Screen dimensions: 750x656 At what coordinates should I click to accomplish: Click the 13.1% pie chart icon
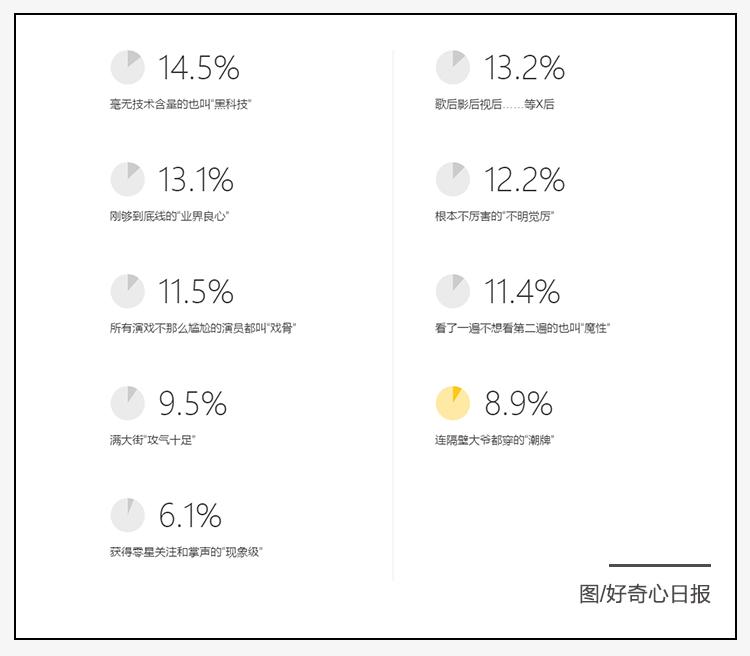tap(128, 179)
